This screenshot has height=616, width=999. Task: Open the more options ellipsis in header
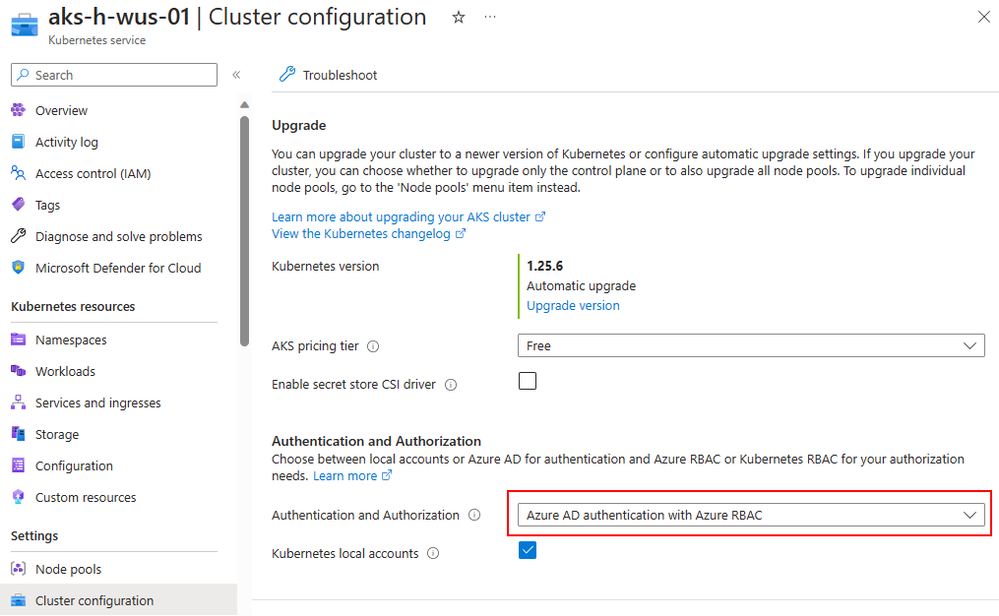(489, 17)
